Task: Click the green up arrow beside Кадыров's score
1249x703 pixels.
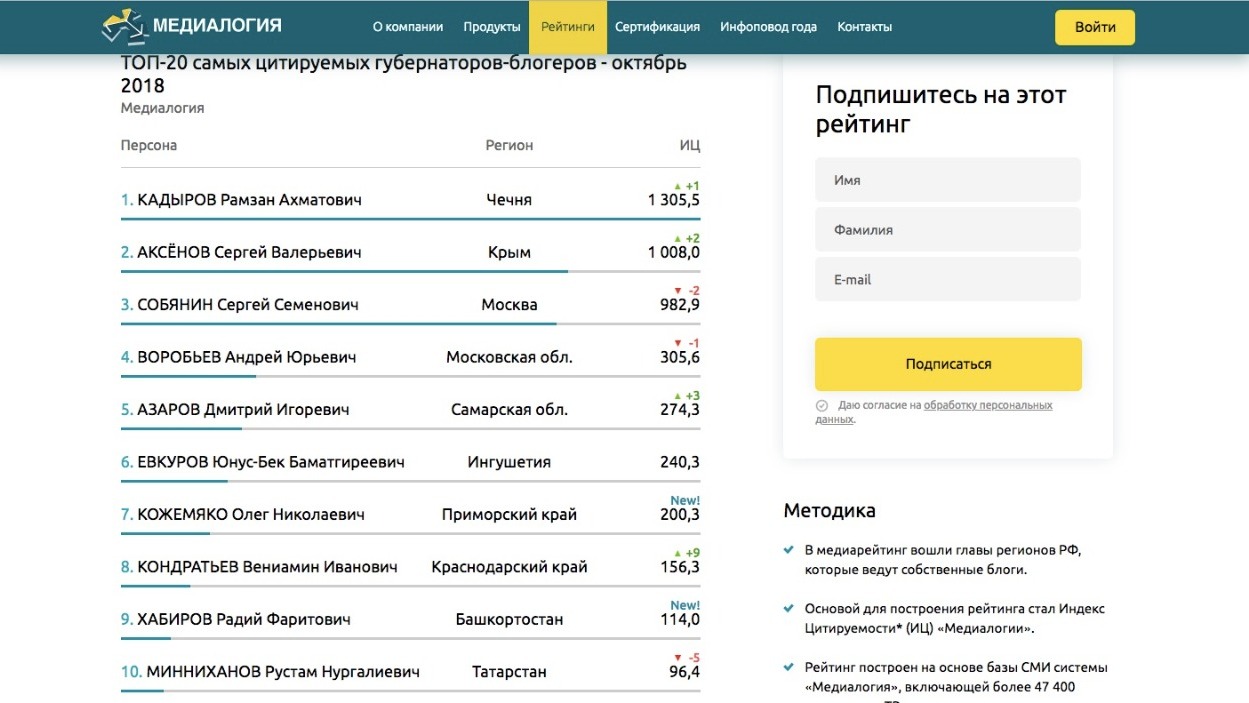Action: coord(677,186)
